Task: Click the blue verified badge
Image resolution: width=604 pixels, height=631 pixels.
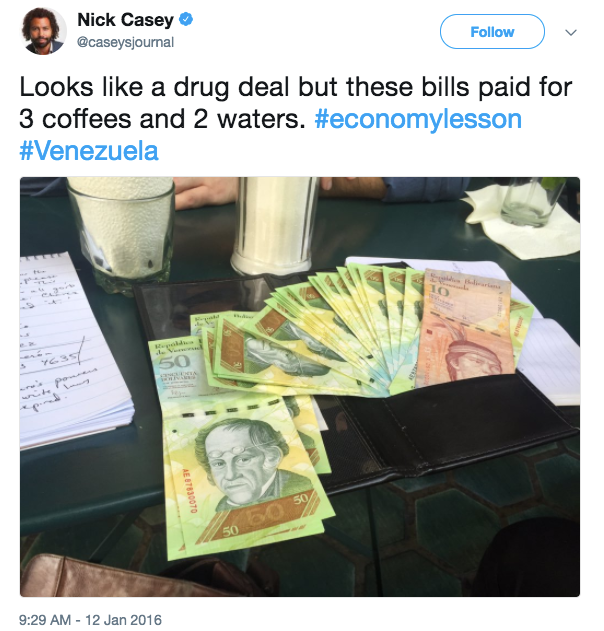Action: point(186,19)
